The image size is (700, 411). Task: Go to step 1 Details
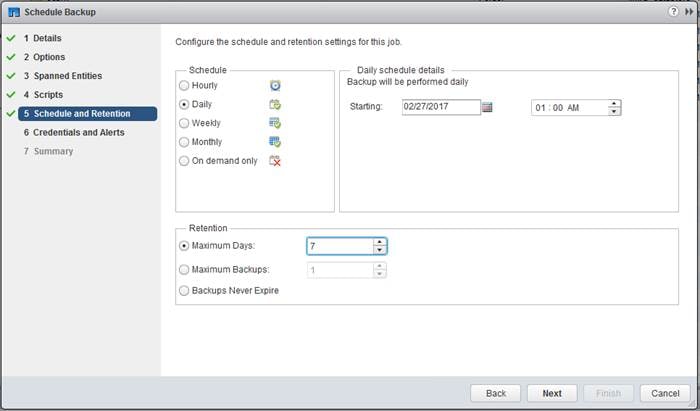43,38
